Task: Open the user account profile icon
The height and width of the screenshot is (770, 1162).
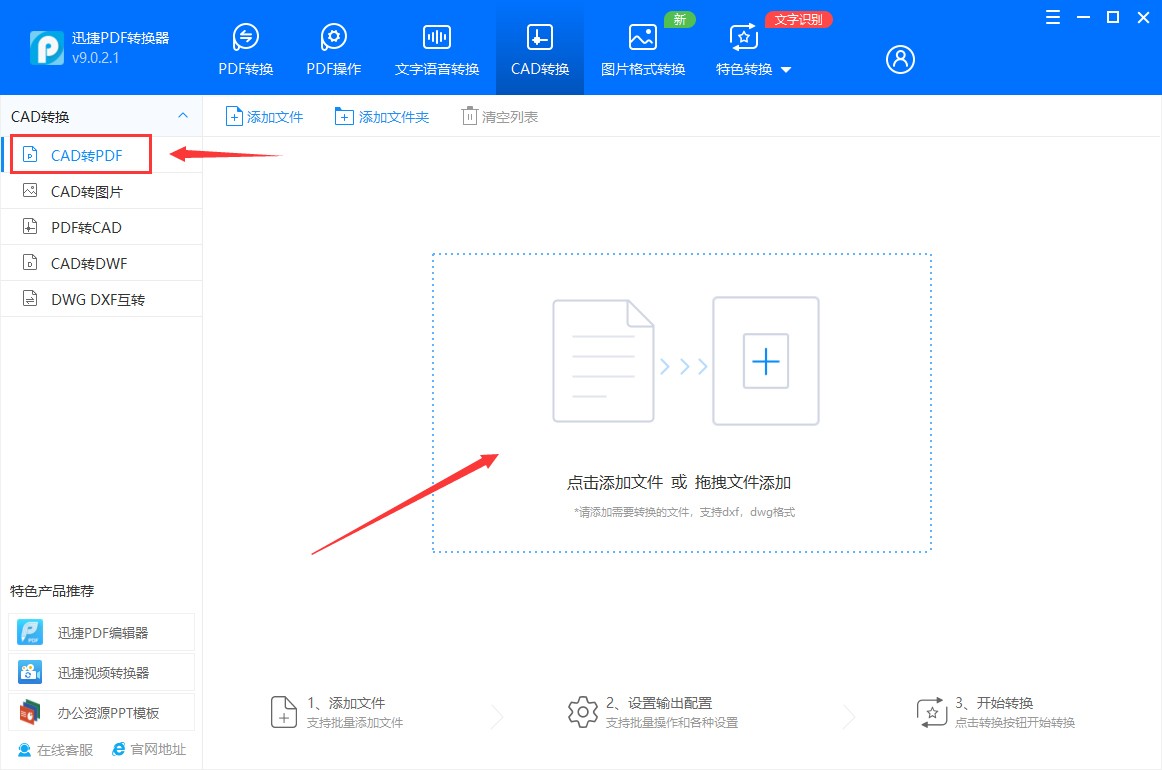Action: 899,59
